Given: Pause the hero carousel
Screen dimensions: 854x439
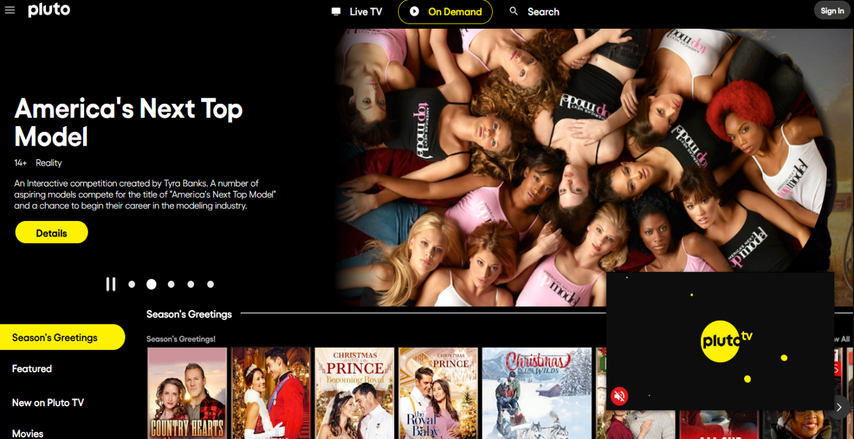Looking at the screenshot, I should pos(111,284).
